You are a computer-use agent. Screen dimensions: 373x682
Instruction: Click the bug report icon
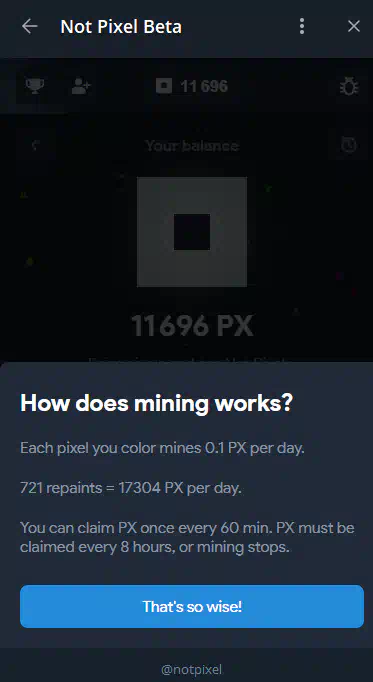click(x=349, y=86)
